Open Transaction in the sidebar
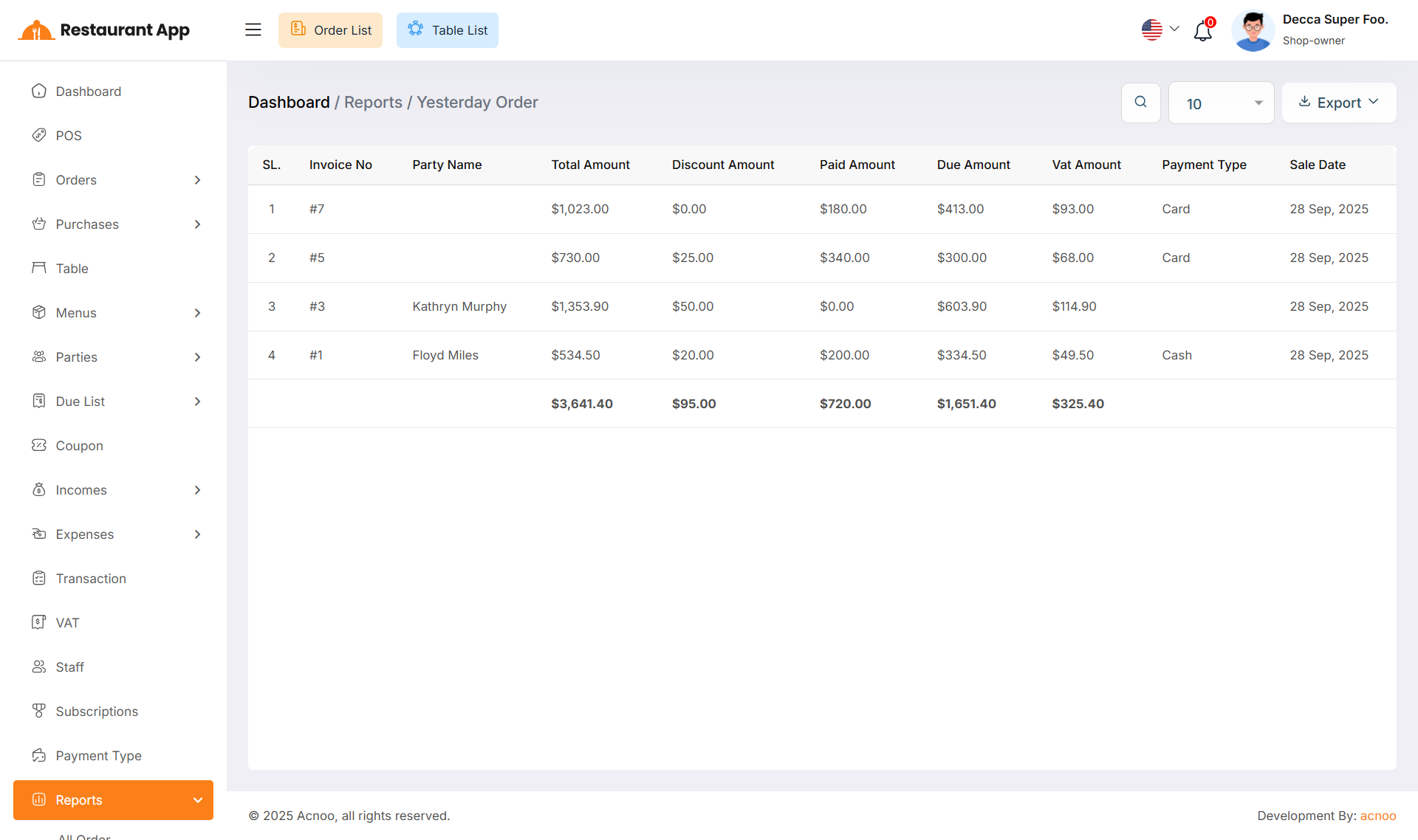This screenshot has height=840, width=1418. [x=91, y=579]
